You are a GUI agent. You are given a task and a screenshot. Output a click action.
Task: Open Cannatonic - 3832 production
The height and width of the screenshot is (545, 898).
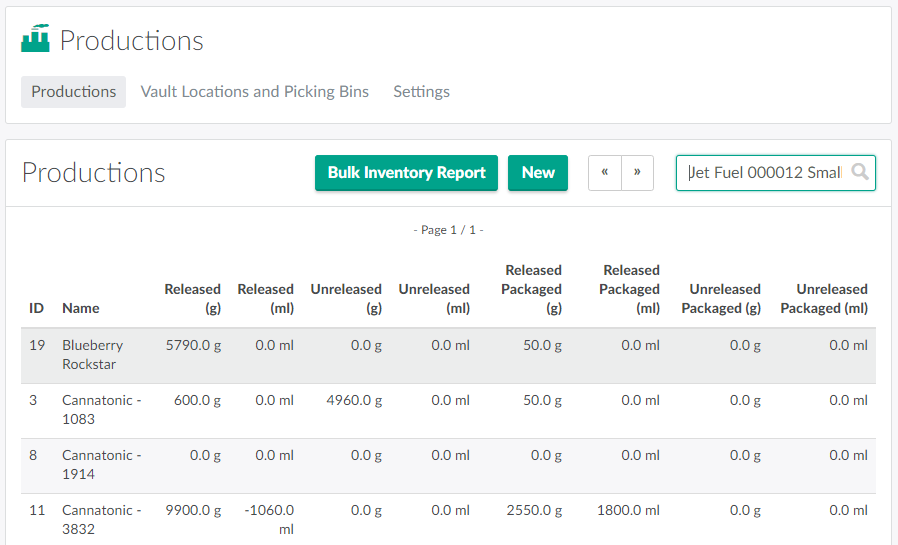(x=101, y=519)
